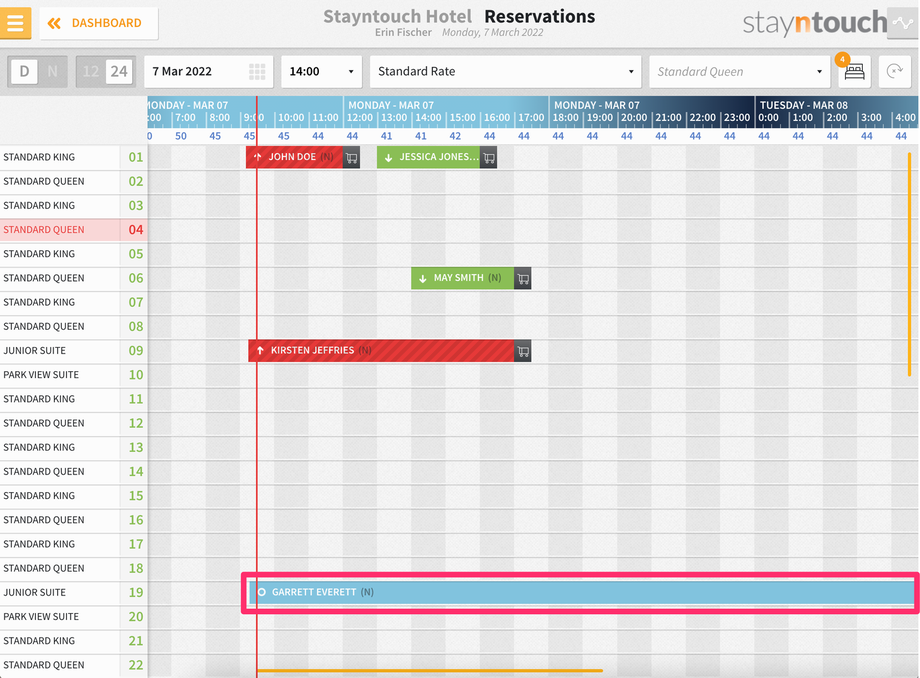The height and width of the screenshot is (678, 920).
Task: Open the Standard Rate dropdown
Action: (506, 72)
